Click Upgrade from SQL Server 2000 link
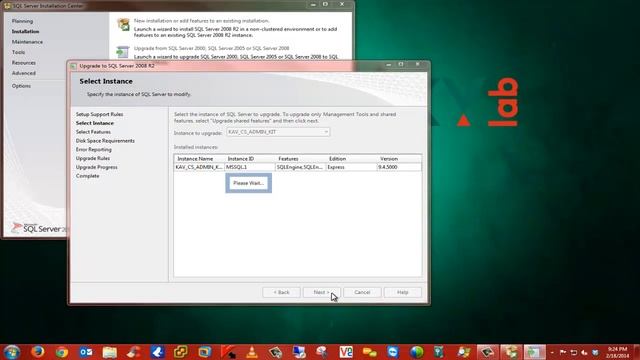This screenshot has height=360, width=640. pyautogui.click(x=211, y=48)
